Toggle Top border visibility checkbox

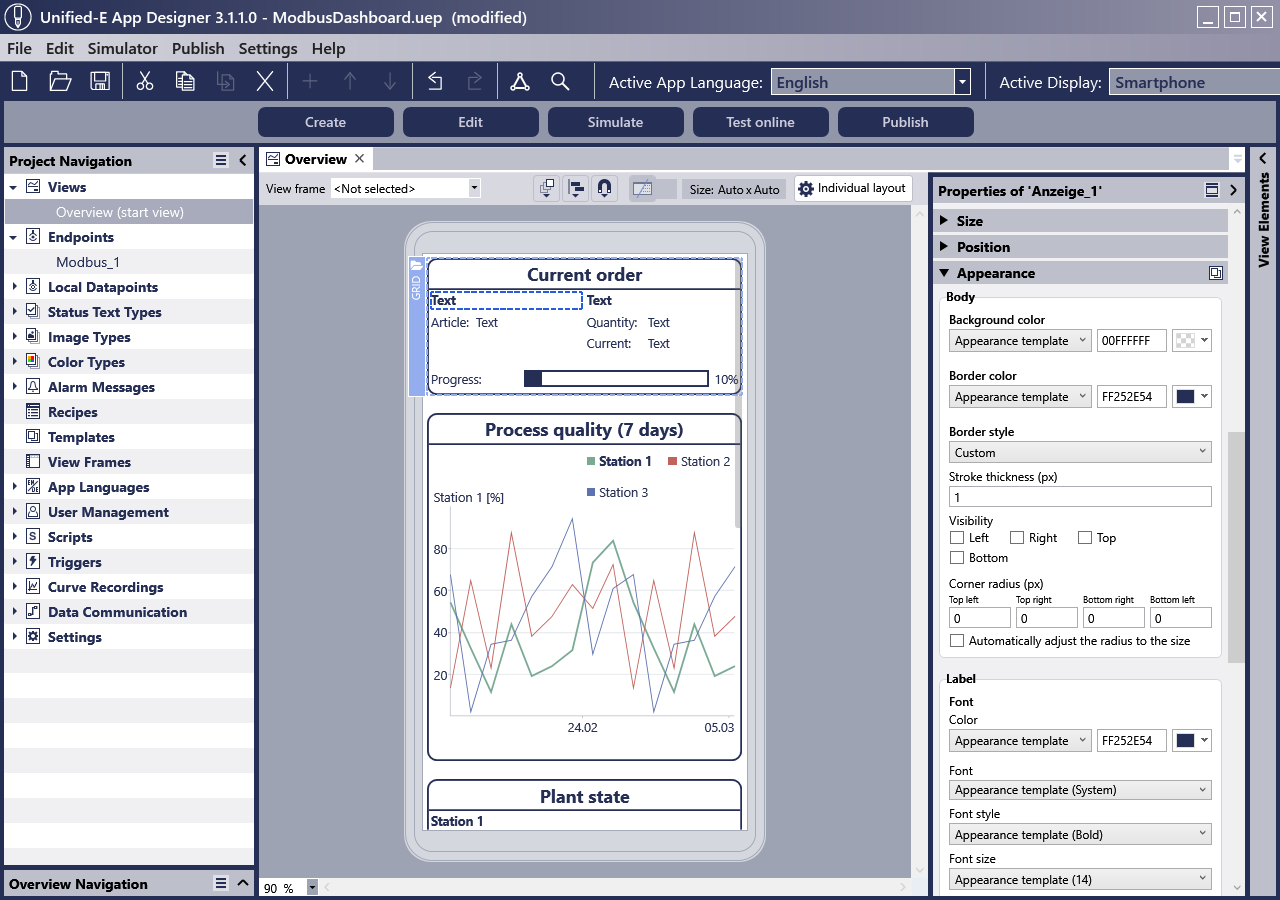1085,538
